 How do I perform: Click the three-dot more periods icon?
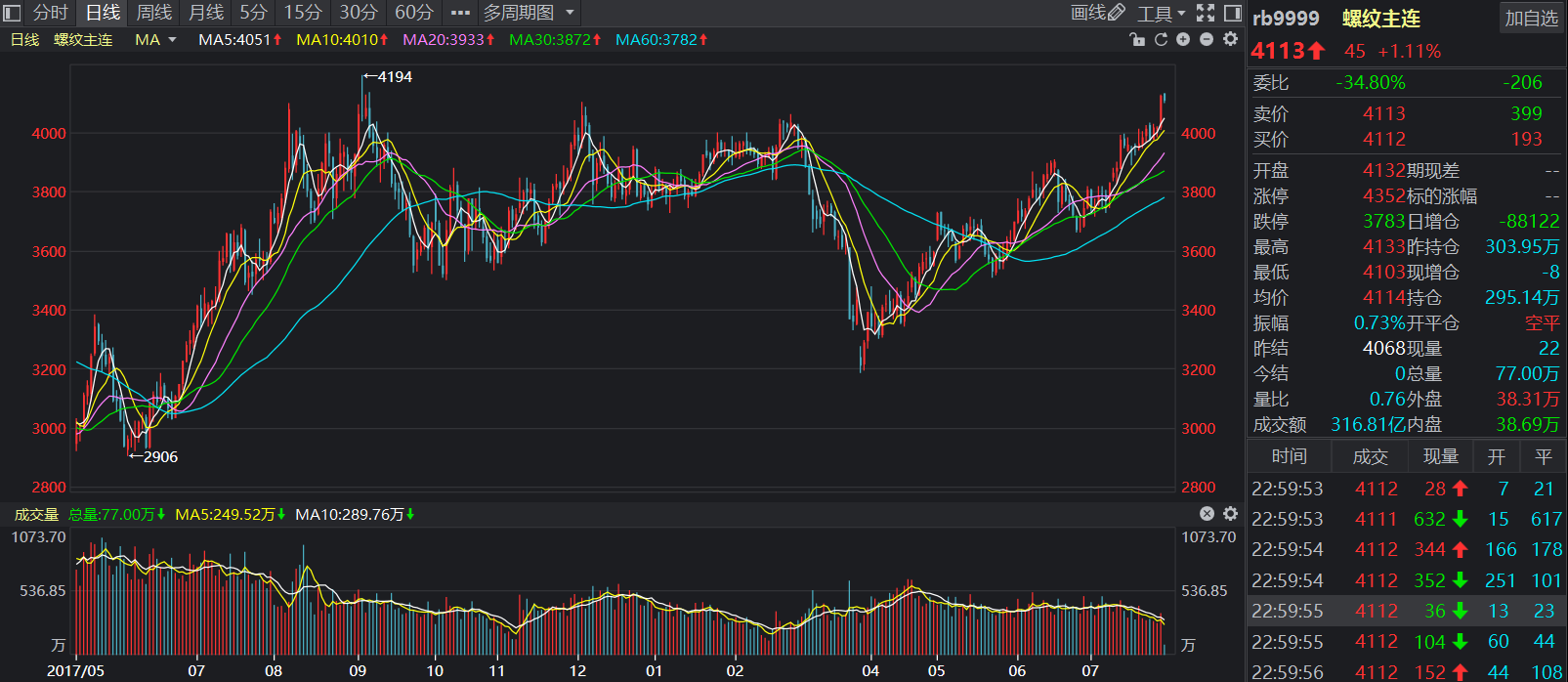tap(460, 13)
